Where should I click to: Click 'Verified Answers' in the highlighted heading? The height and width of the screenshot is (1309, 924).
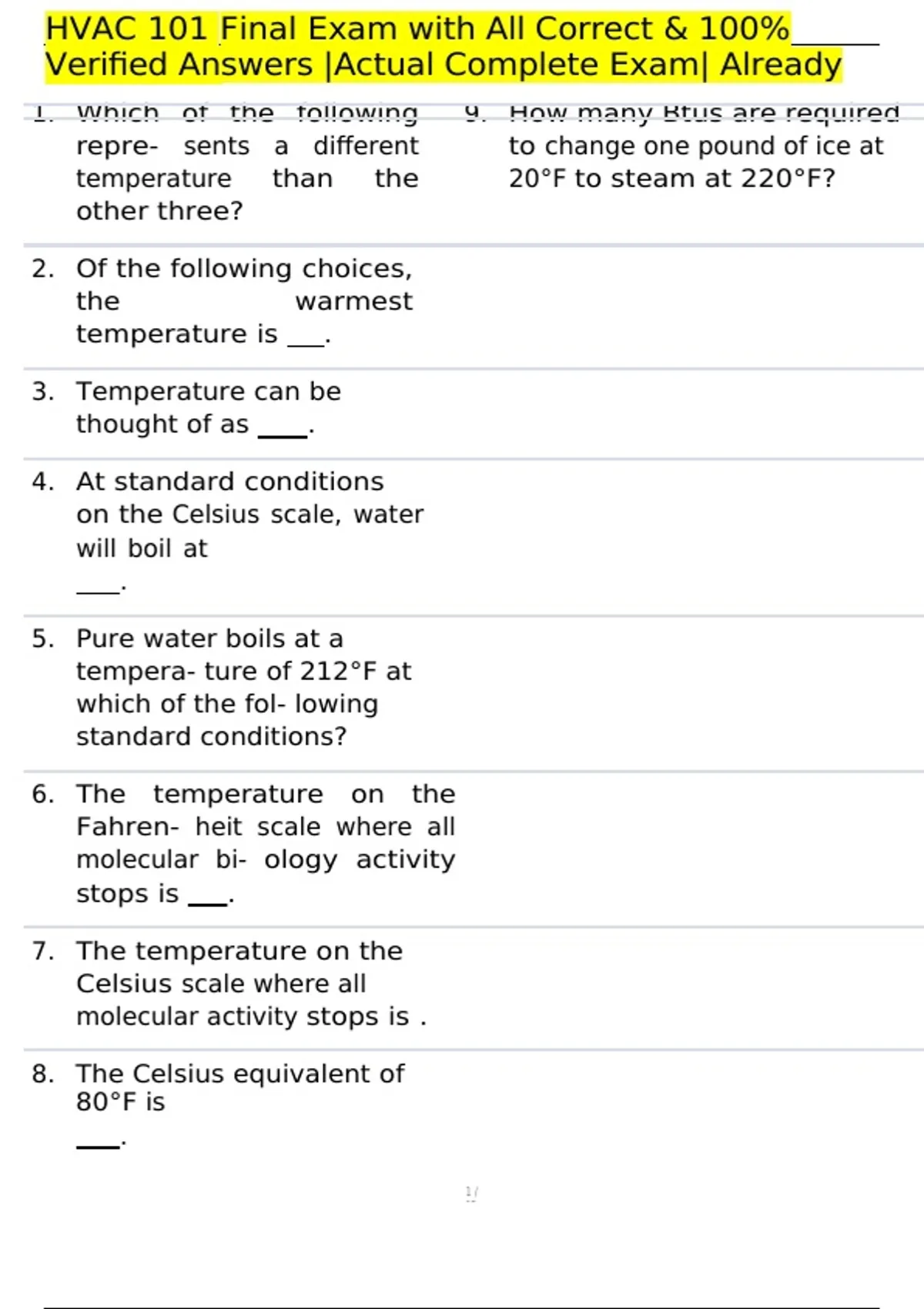pyautogui.click(x=179, y=65)
